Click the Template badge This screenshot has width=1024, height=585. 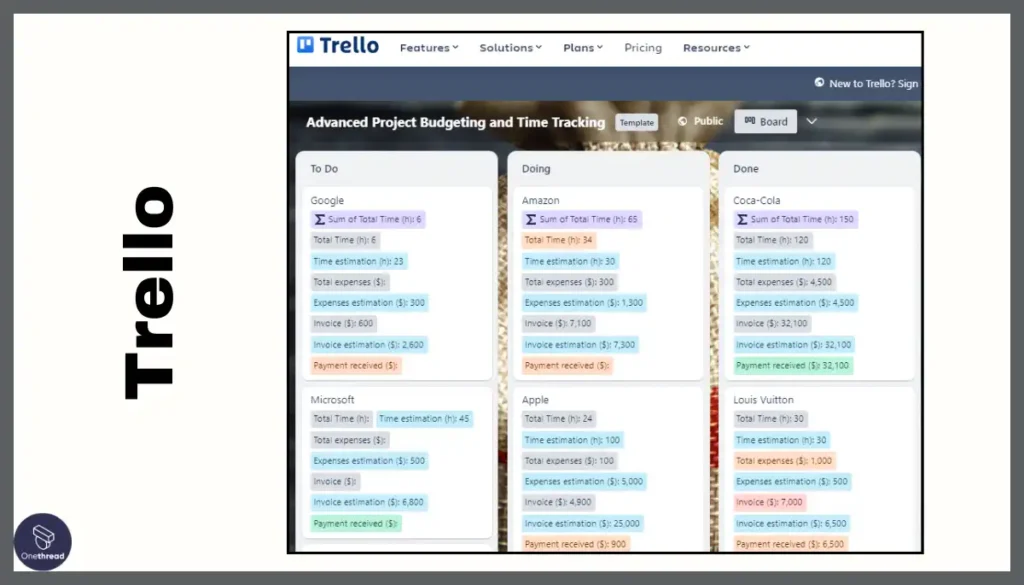(637, 122)
